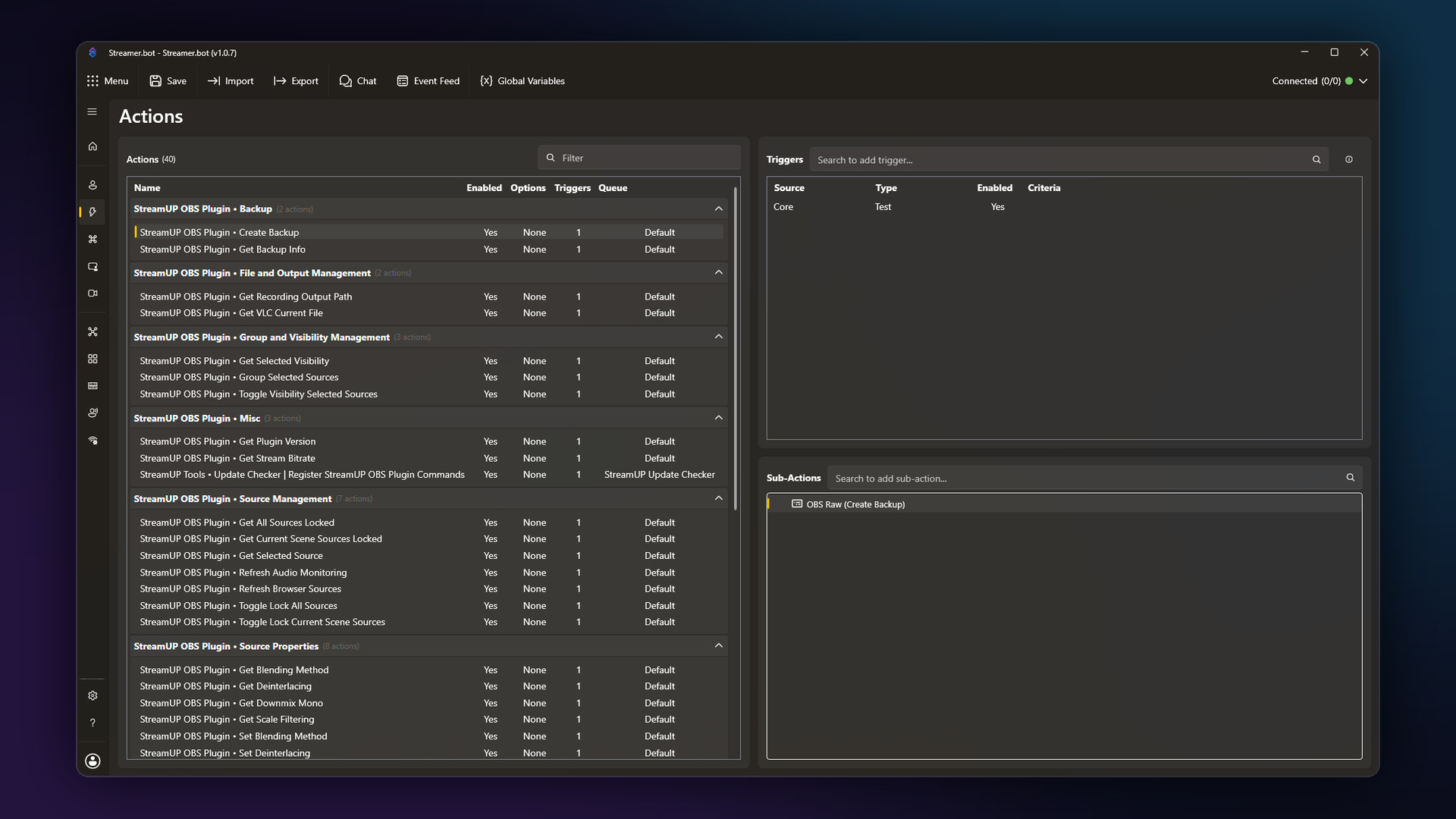The image size is (1456, 819).
Task: Select Get Stream Bitrate action
Action: (x=428, y=458)
